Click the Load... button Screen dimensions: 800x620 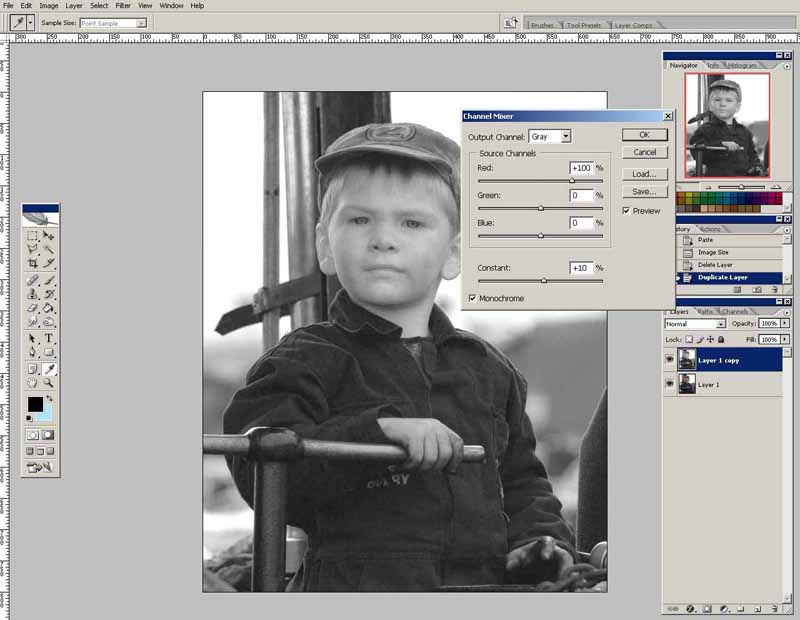(644, 173)
